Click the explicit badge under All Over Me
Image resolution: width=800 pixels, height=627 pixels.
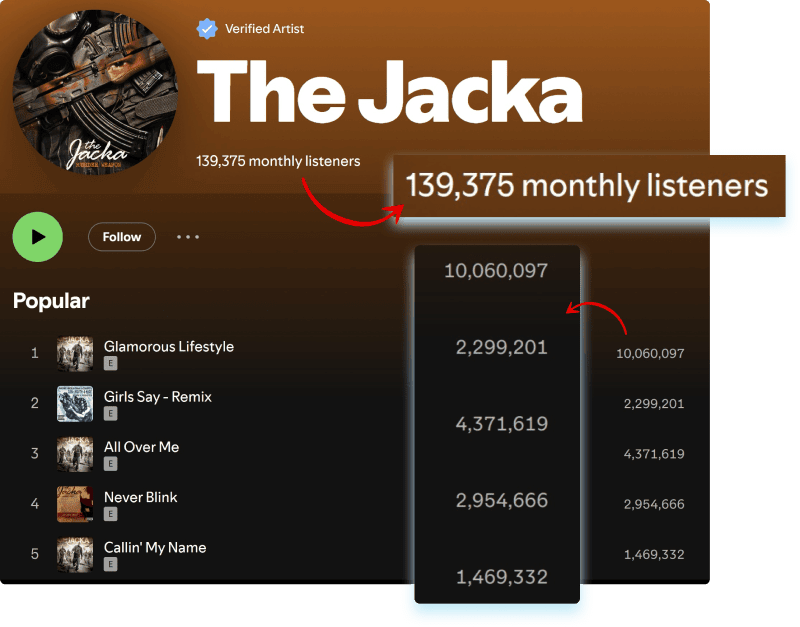[111, 464]
